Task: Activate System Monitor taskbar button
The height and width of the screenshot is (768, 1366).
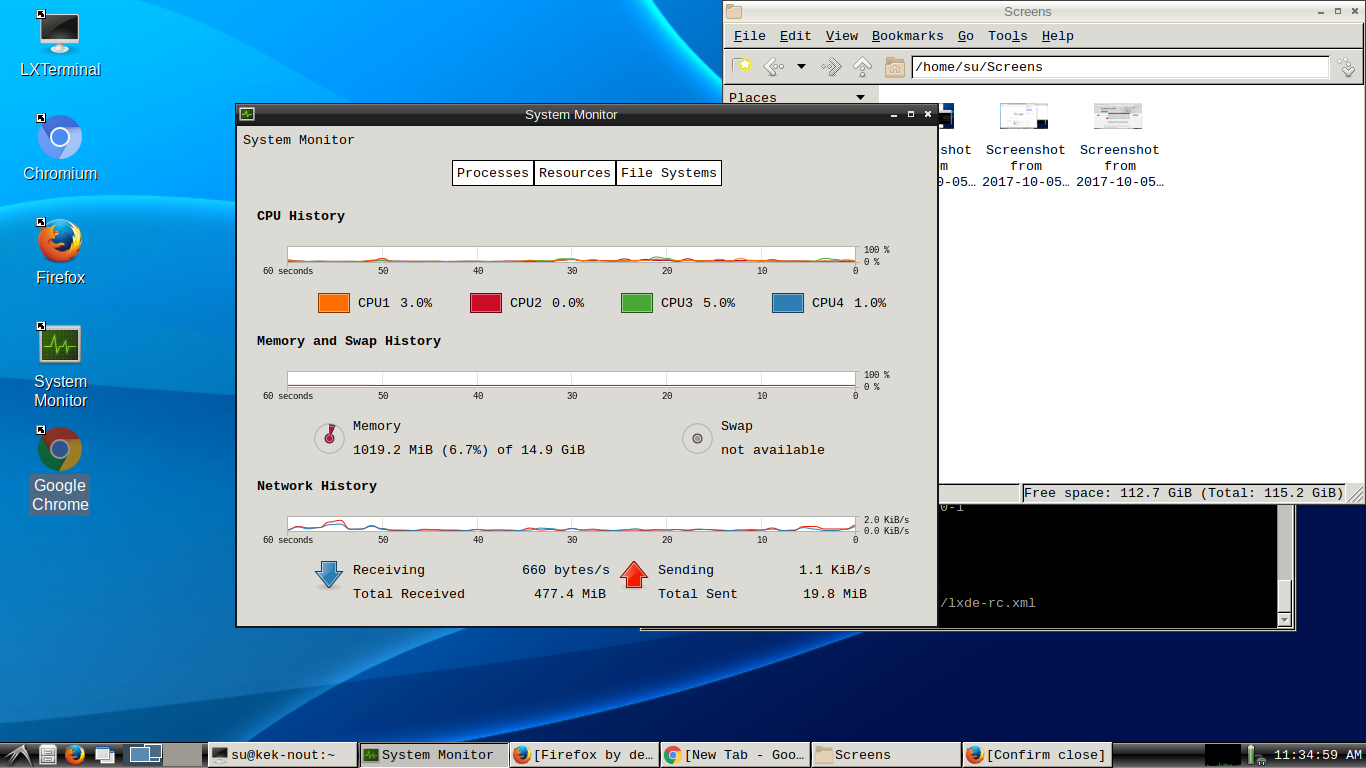Action: (433, 755)
